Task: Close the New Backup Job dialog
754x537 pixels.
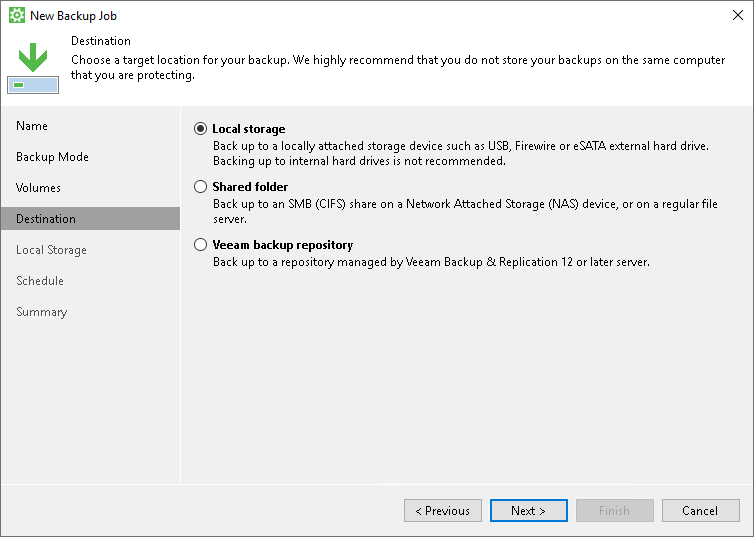Action: coord(738,15)
